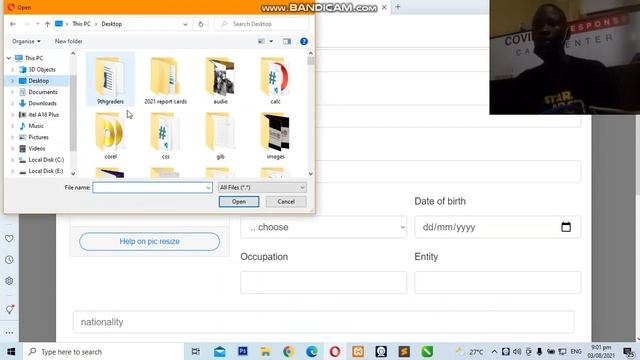Open view options dropdown arrow
The image size is (640, 360).
[271, 41]
